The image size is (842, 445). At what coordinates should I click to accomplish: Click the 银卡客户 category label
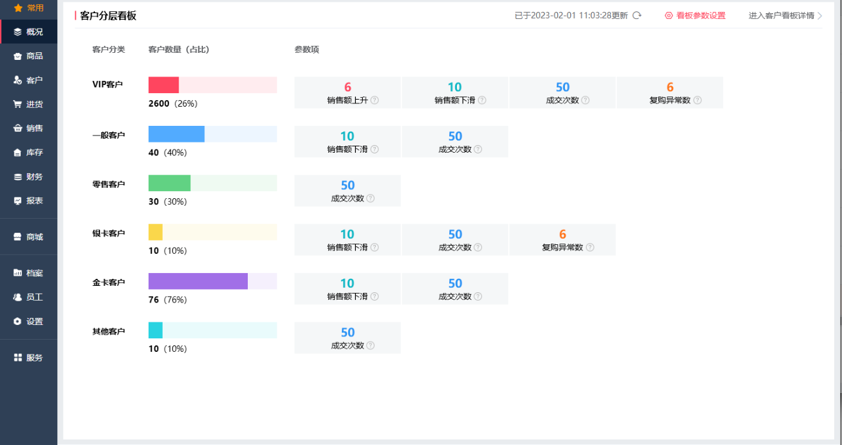pyautogui.click(x=108, y=234)
